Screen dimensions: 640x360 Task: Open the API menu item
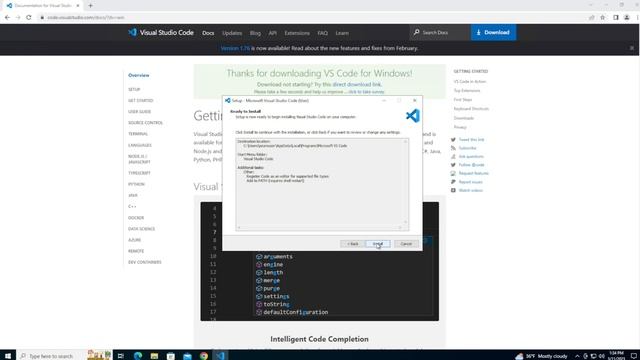(272, 33)
